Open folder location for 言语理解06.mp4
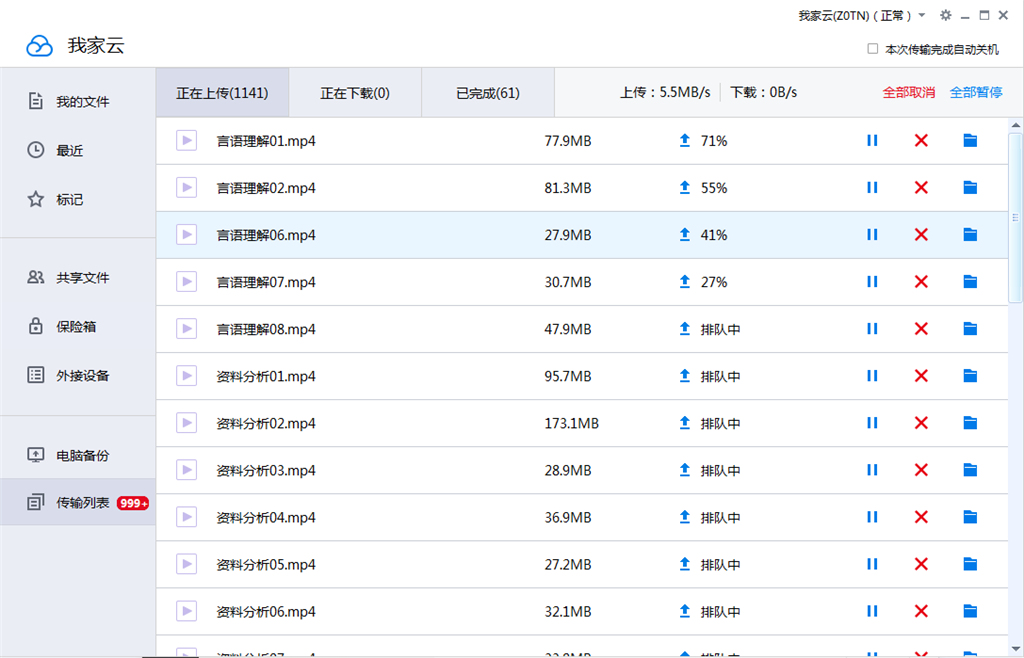 pos(969,235)
